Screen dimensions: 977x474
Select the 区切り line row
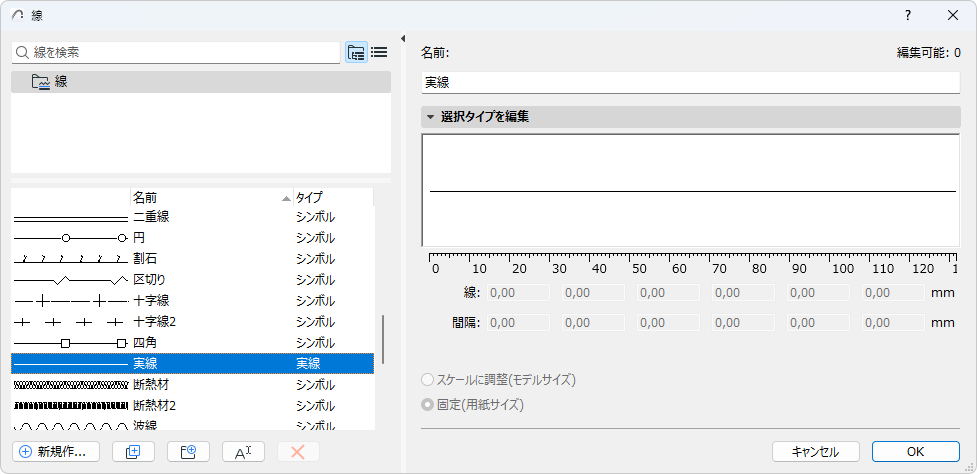pos(193,280)
